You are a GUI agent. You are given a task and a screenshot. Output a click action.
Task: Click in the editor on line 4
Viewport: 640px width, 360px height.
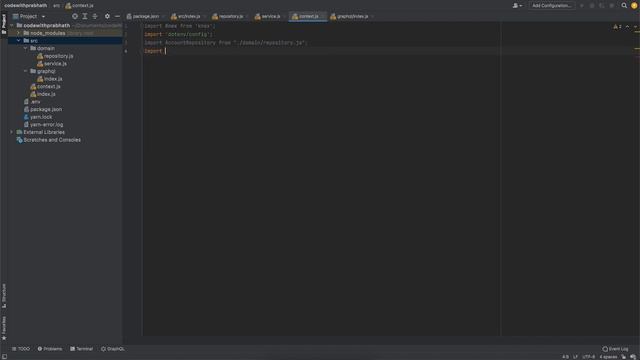click(322, 51)
